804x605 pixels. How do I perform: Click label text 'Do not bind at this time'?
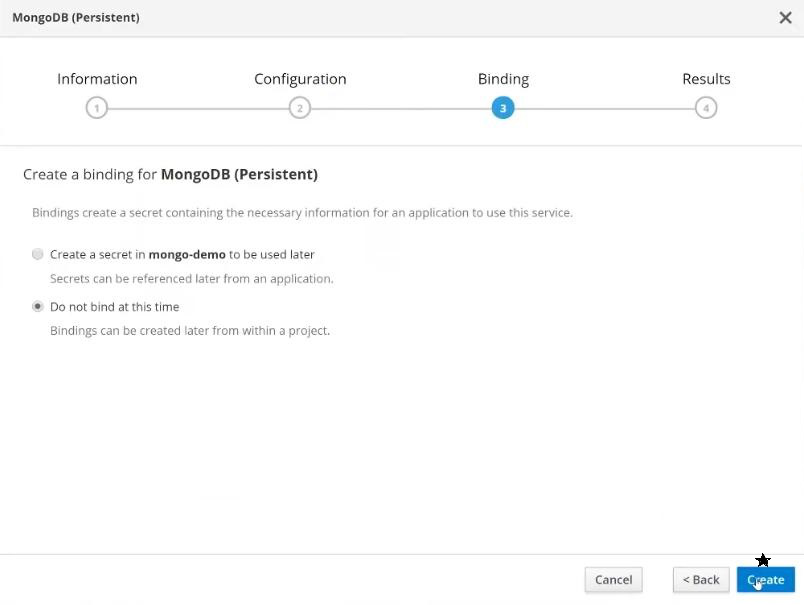point(114,307)
